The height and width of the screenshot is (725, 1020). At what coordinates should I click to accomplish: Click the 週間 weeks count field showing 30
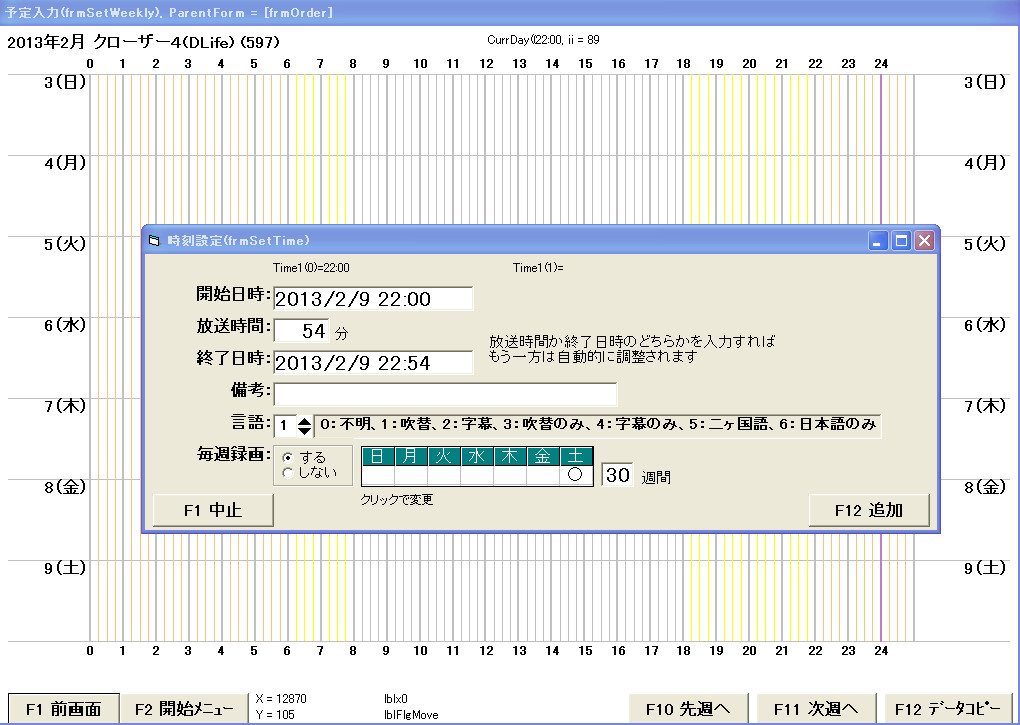[617, 475]
